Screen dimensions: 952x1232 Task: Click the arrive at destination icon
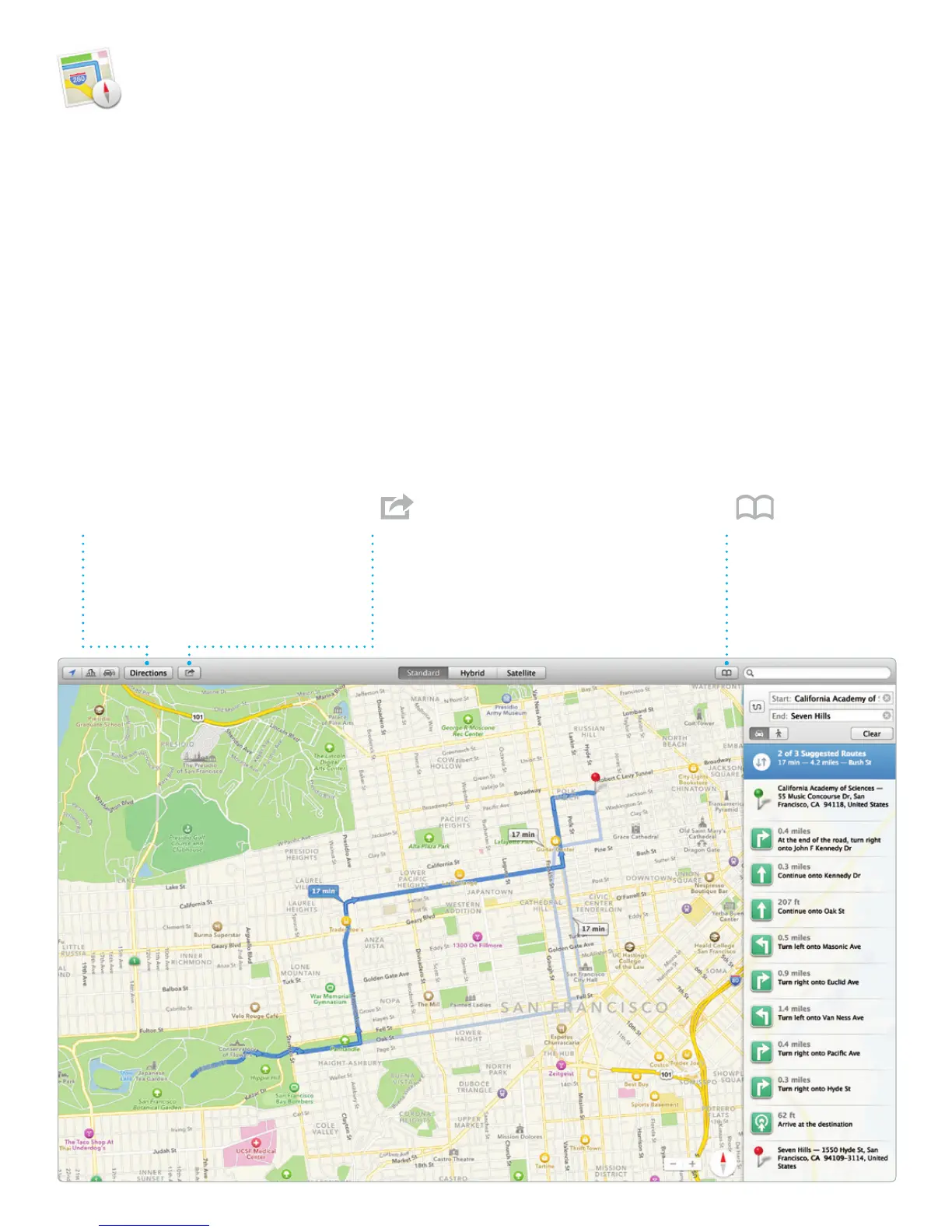tap(761, 1123)
